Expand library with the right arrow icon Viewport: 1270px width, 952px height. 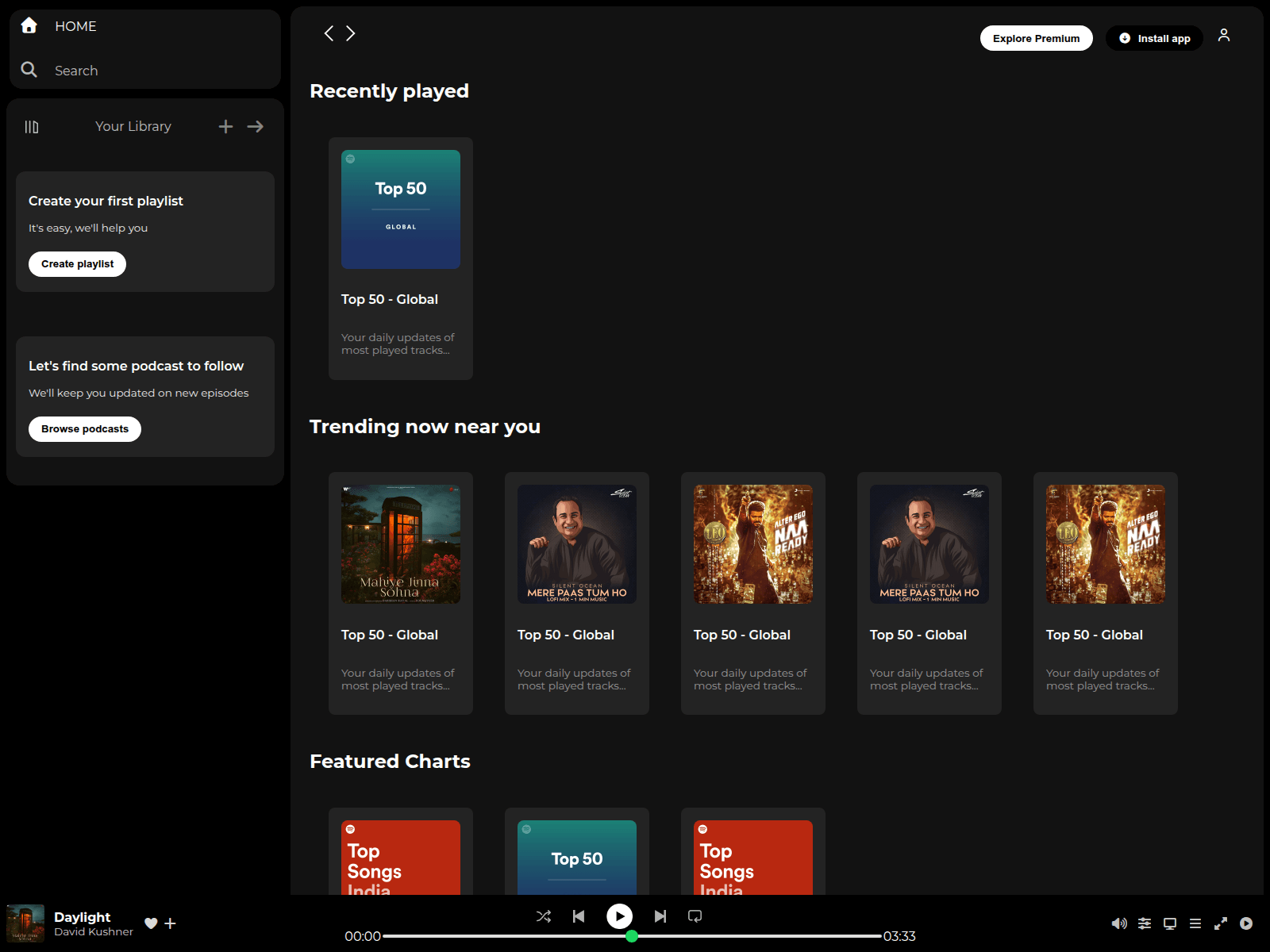coord(255,127)
